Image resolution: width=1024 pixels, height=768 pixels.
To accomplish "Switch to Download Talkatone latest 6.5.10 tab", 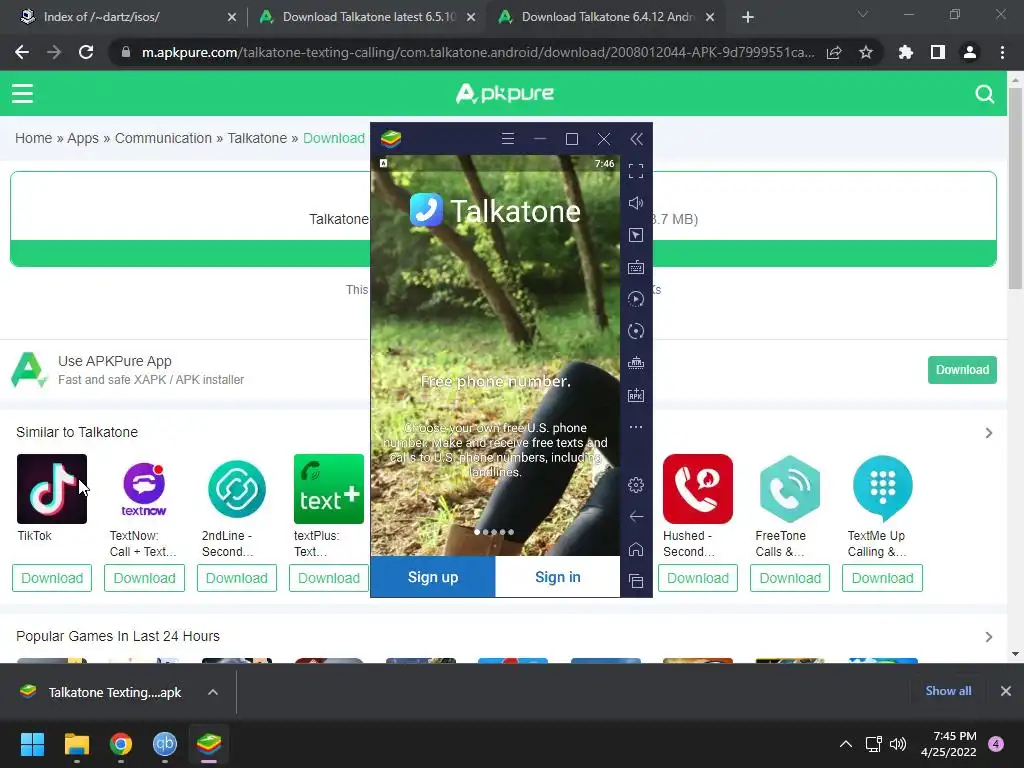I will pos(368,17).
